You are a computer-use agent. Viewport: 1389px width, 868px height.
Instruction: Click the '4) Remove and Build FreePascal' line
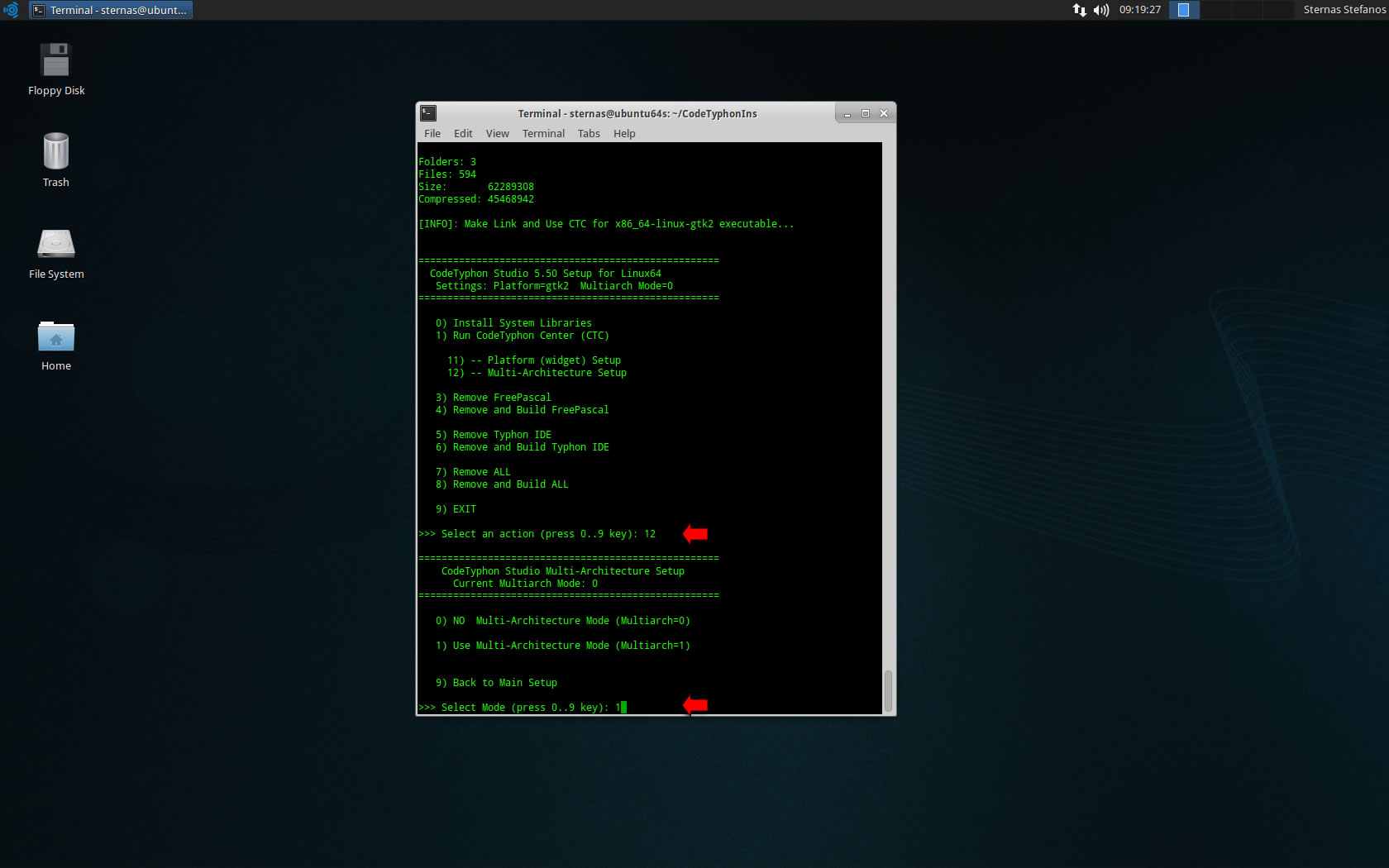pyautogui.click(x=522, y=410)
